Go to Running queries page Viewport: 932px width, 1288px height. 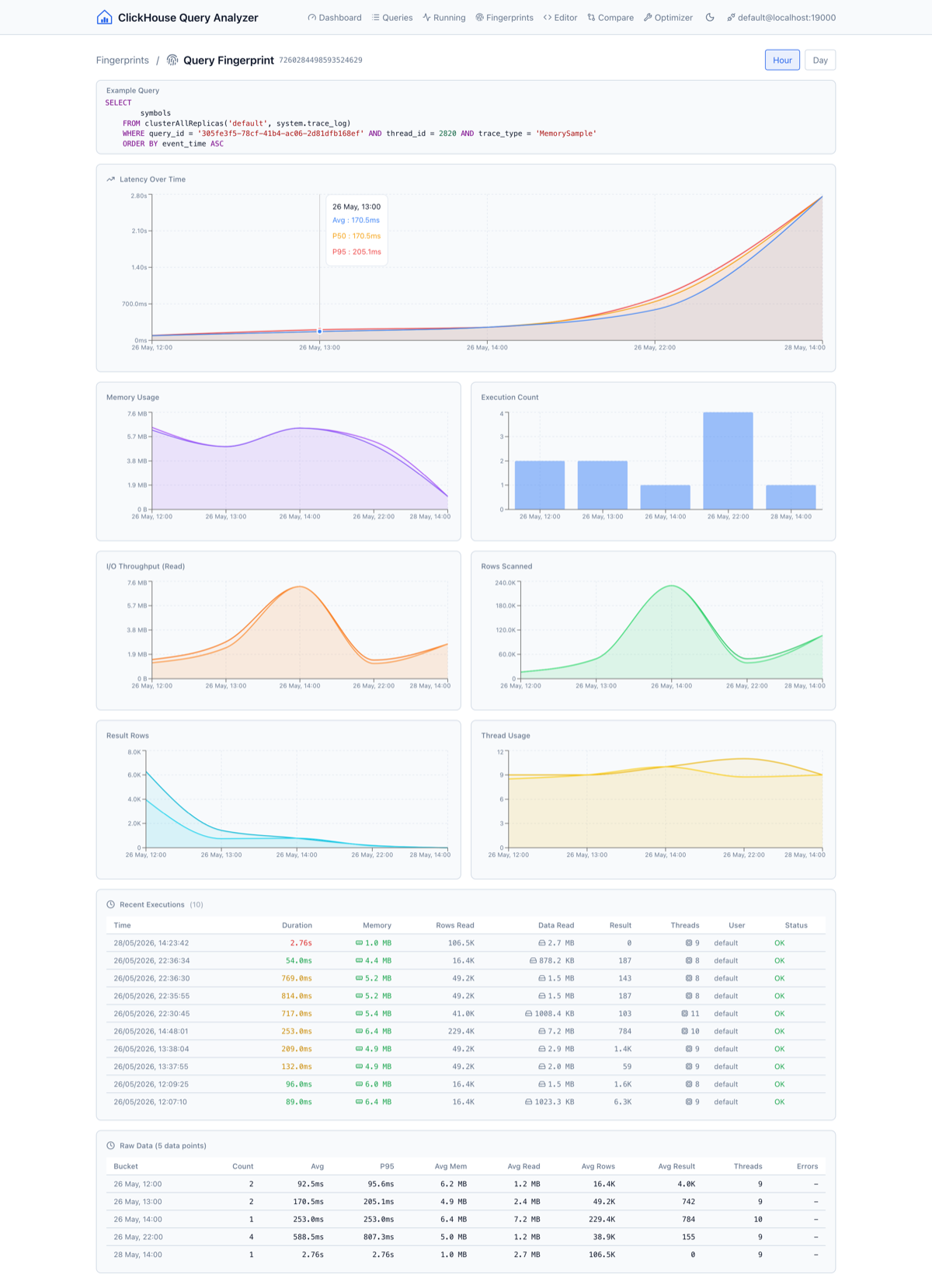tap(444, 17)
